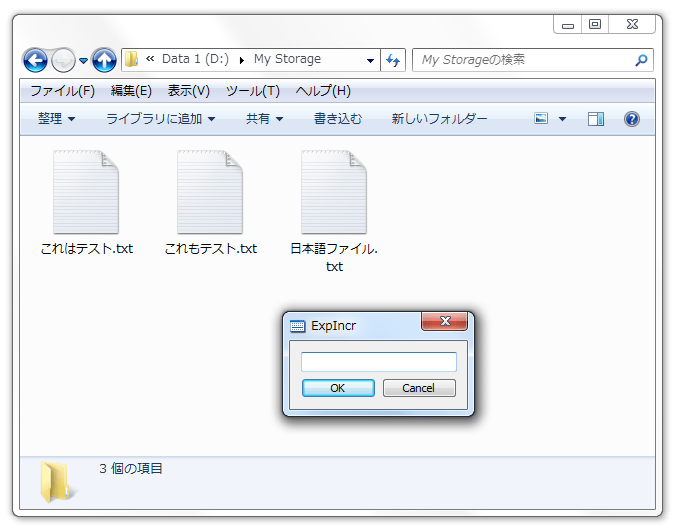
Task: Select My Storage in address path
Action: [287, 59]
